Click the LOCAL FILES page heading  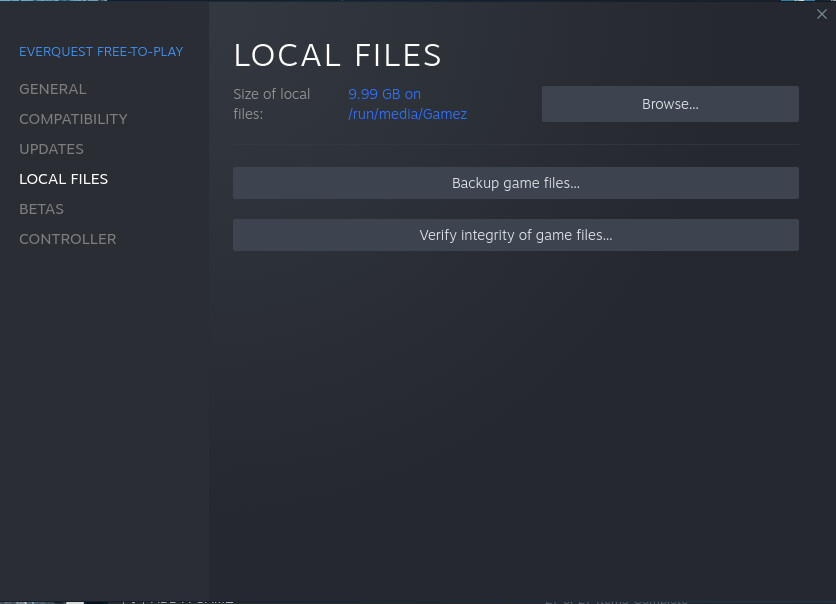(337, 55)
